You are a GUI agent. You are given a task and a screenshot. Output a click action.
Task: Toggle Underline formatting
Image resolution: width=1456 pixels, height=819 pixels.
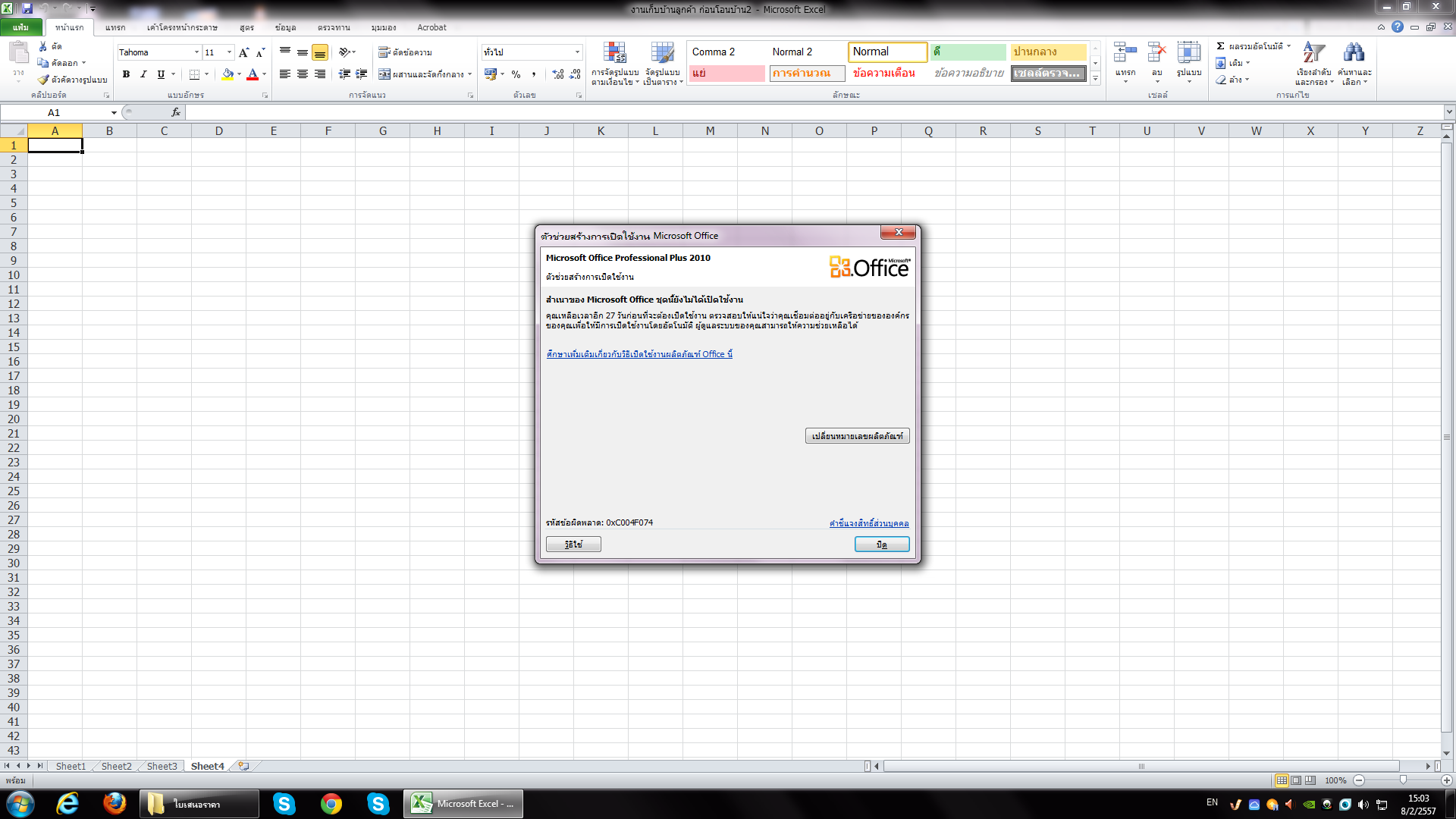(161, 74)
